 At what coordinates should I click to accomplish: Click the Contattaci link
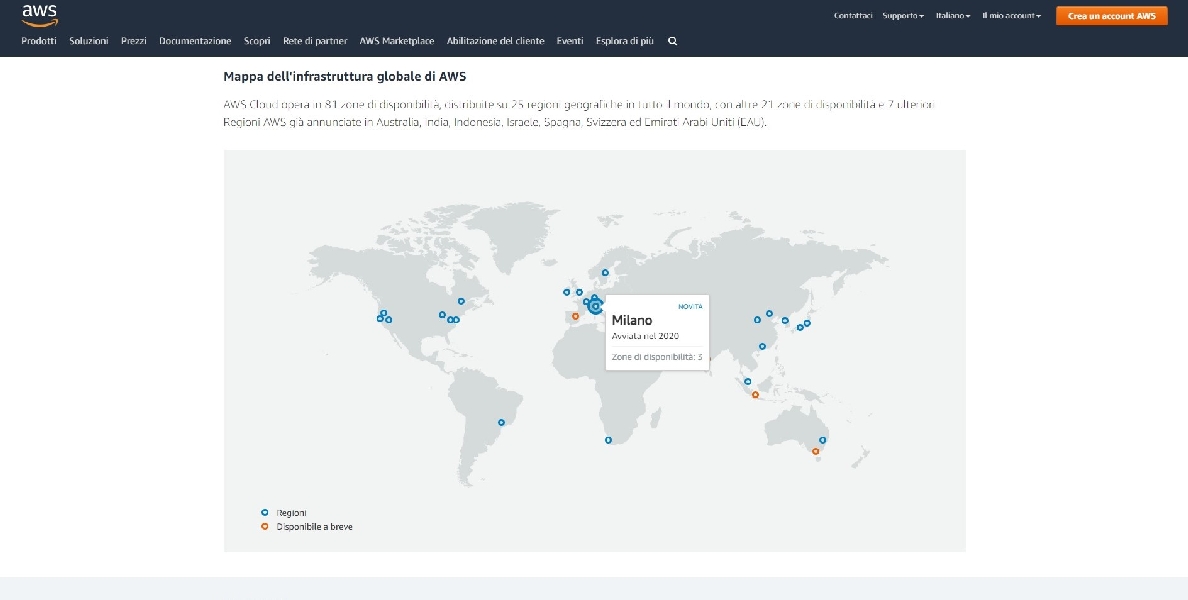click(853, 16)
